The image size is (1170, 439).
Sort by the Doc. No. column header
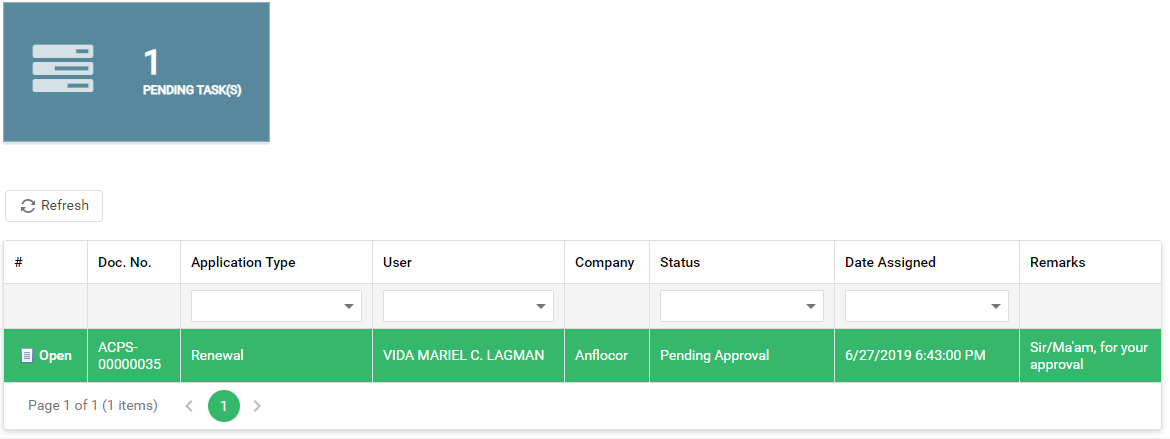click(125, 263)
